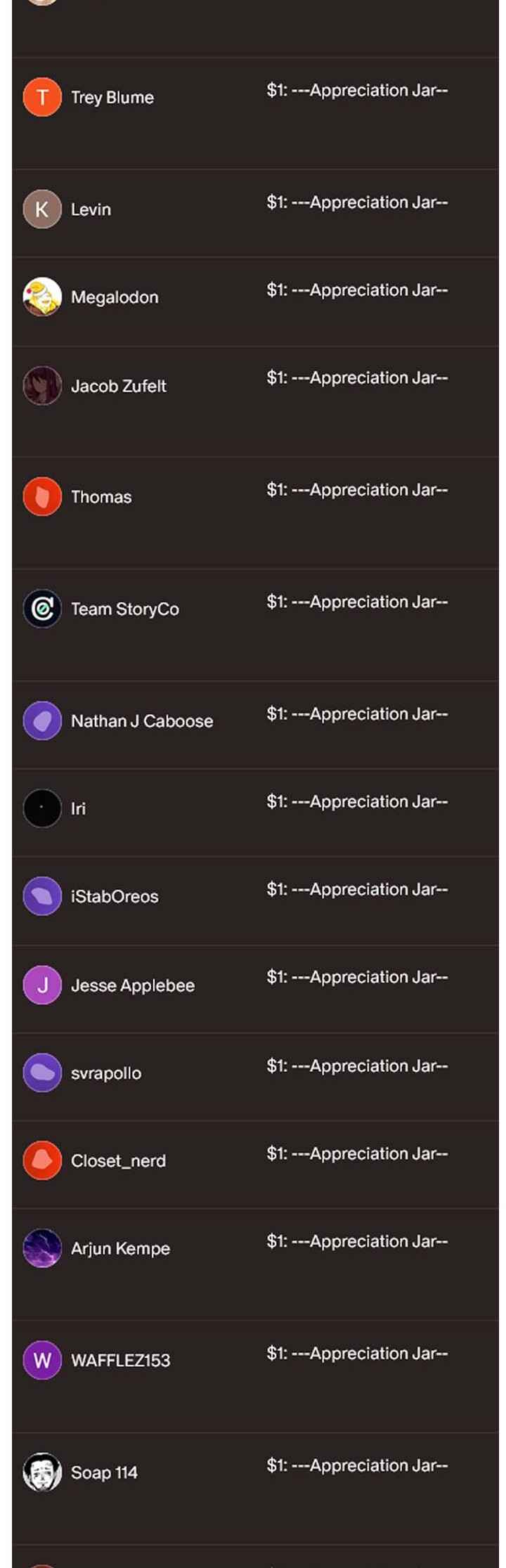Click Levin's Appreciation Jar tier text
This screenshot has height=1568, width=506.
pos(357,202)
